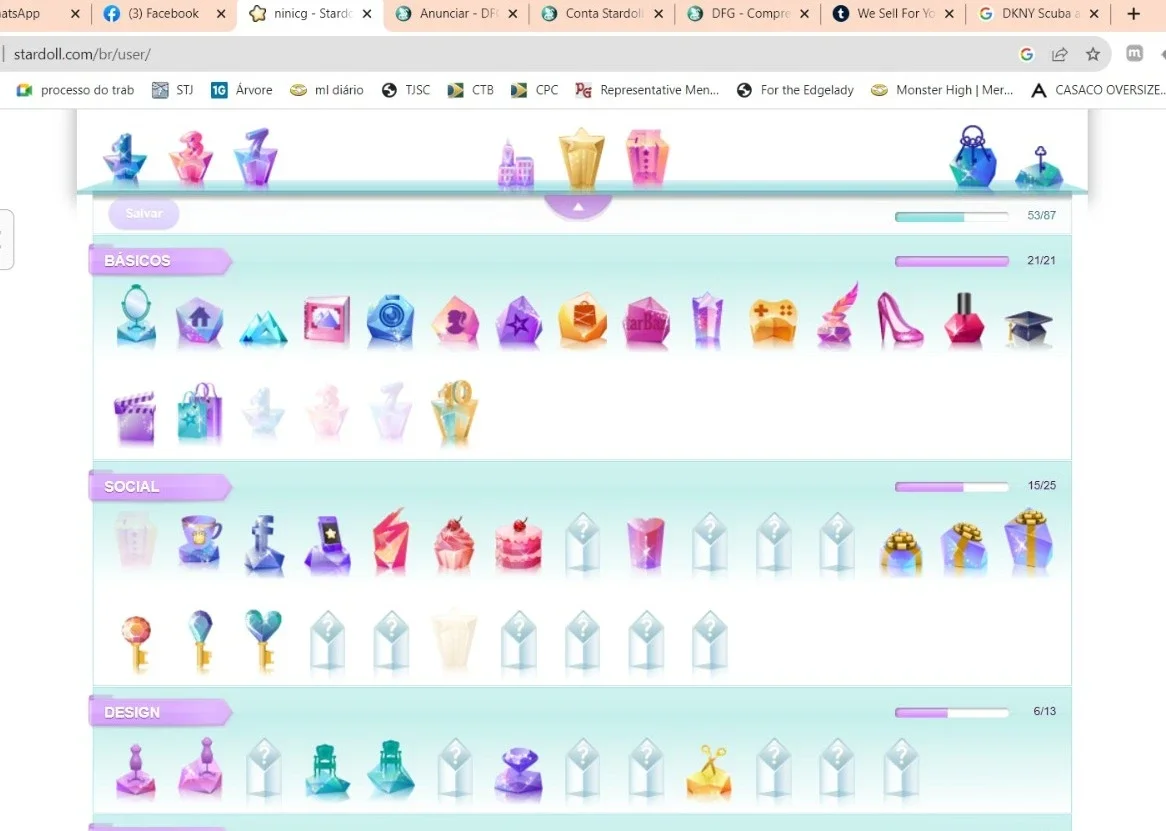Click the first purple mannequin badge
This screenshot has height=831, width=1166.
[x=136, y=772]
